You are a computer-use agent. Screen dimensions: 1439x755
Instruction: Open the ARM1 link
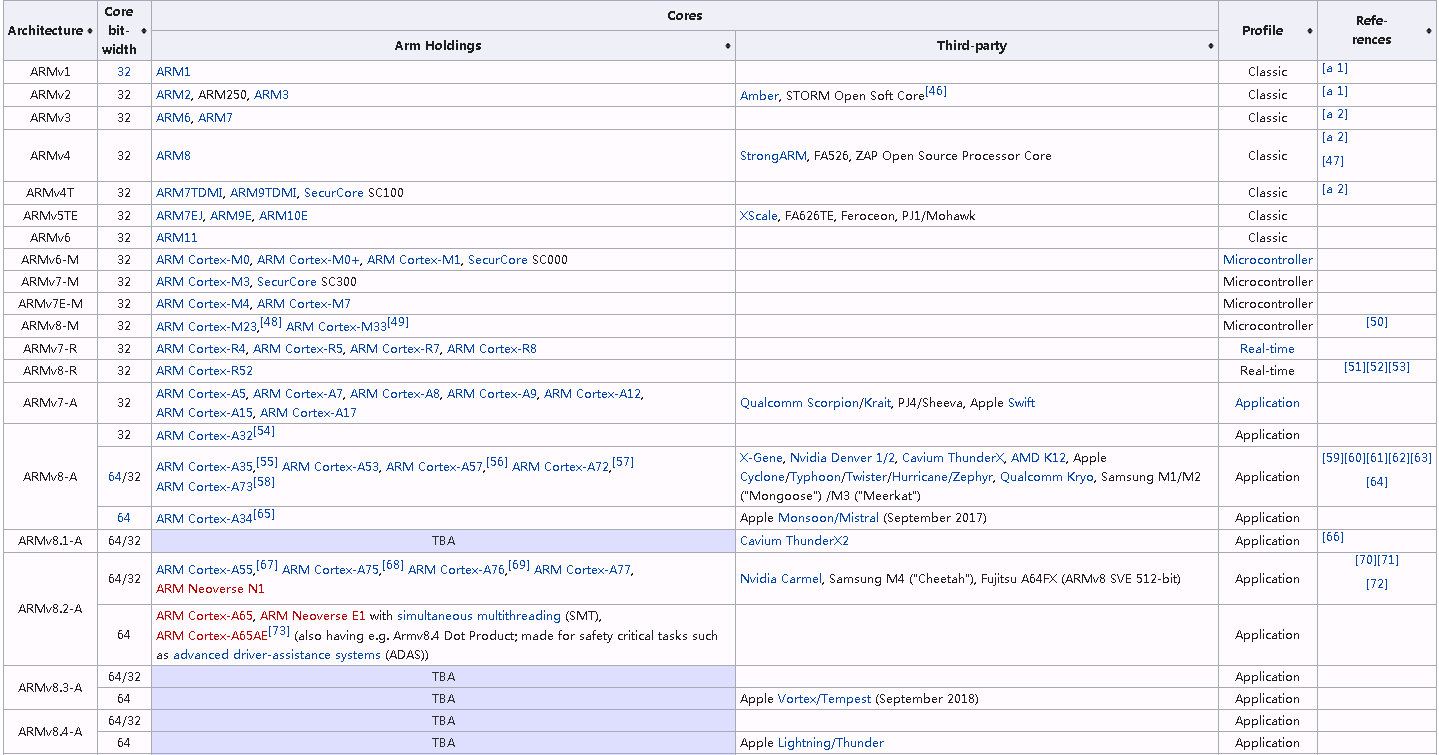(173, 72)
